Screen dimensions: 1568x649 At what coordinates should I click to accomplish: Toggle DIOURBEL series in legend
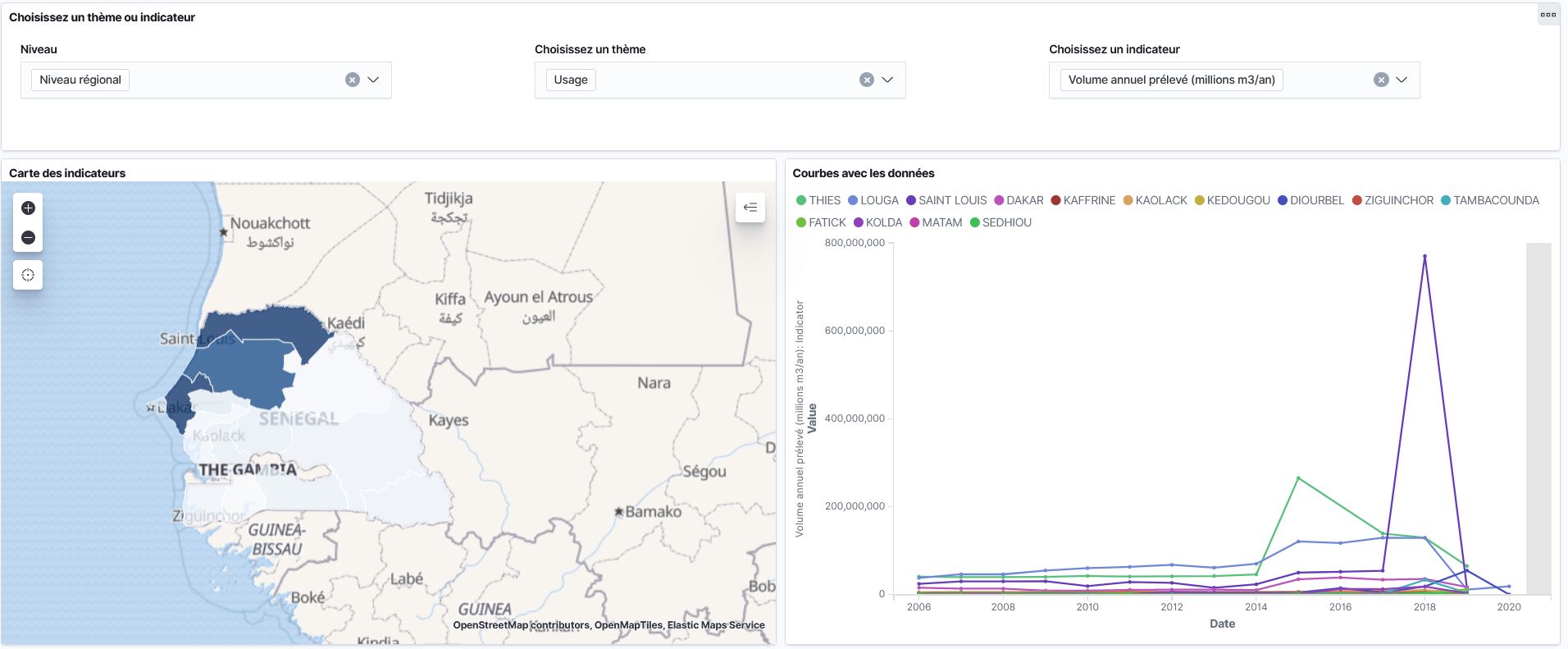coord(1310,200)
